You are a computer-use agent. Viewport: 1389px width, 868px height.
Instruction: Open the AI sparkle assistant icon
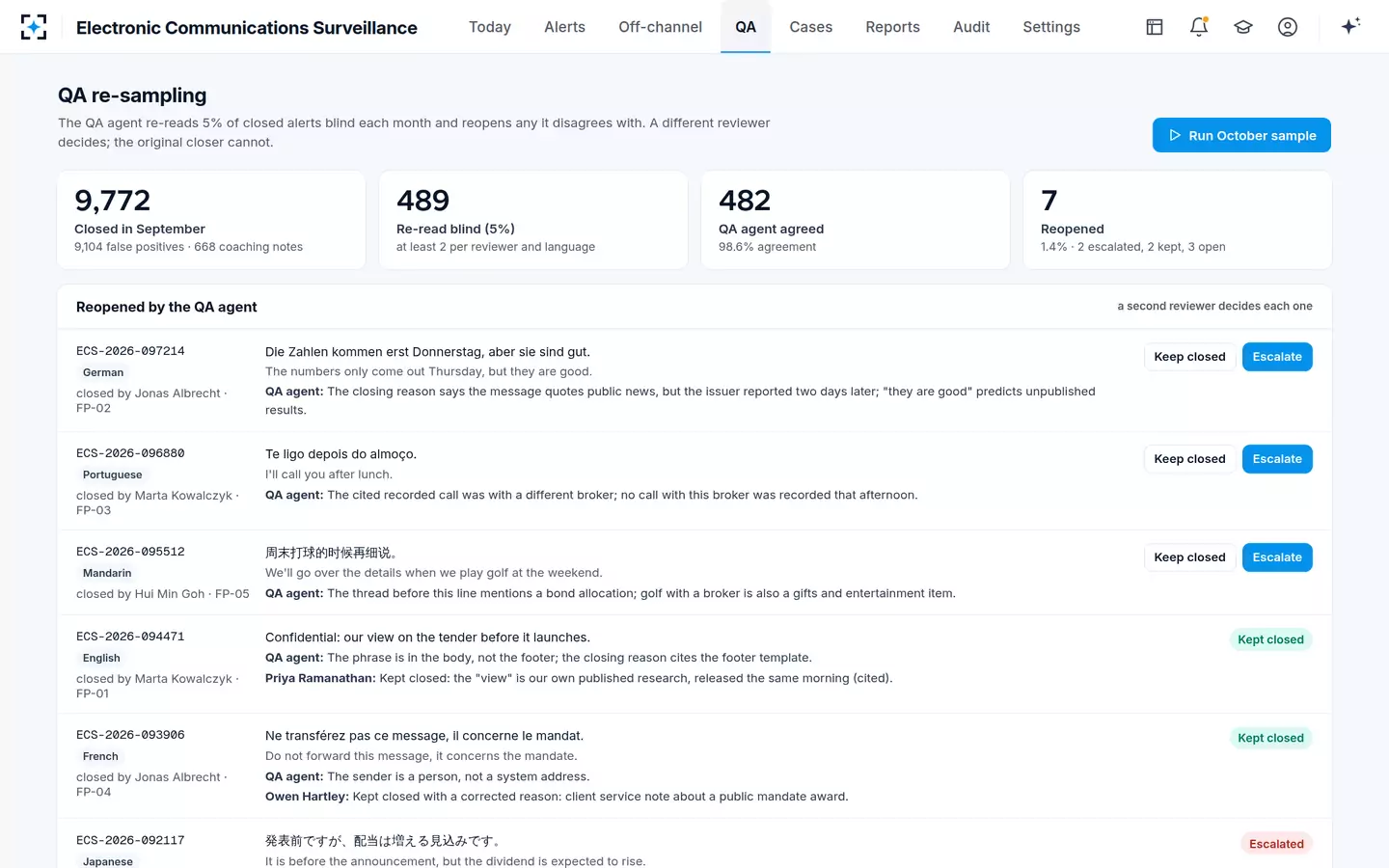tap(1350, 26)
